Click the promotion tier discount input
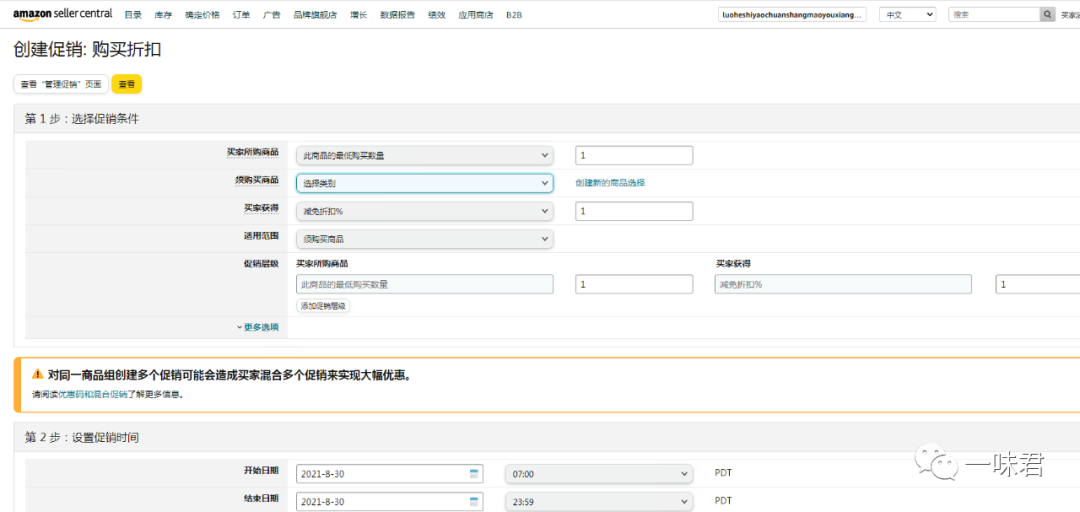Image resolution: width=1080 pixels, height=512 pixels. pyautogui.click(x=1037, y=285)
